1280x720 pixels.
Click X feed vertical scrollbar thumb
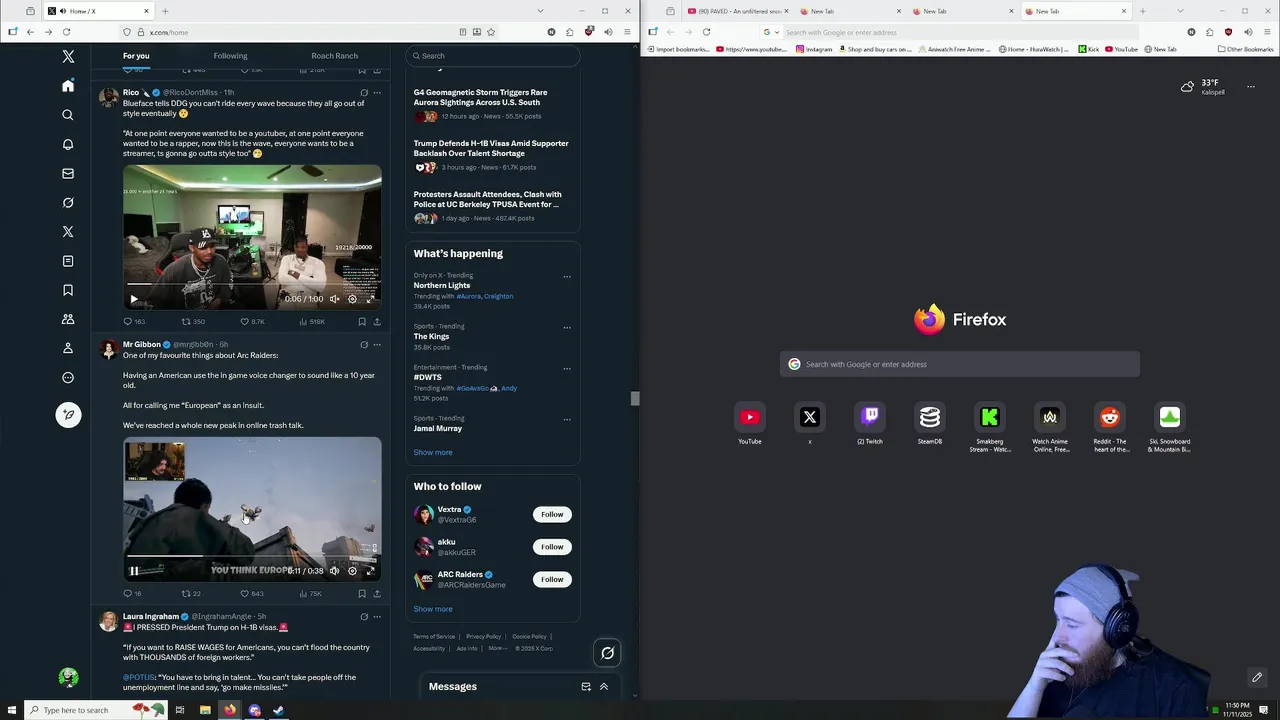(x=634, y=399)
